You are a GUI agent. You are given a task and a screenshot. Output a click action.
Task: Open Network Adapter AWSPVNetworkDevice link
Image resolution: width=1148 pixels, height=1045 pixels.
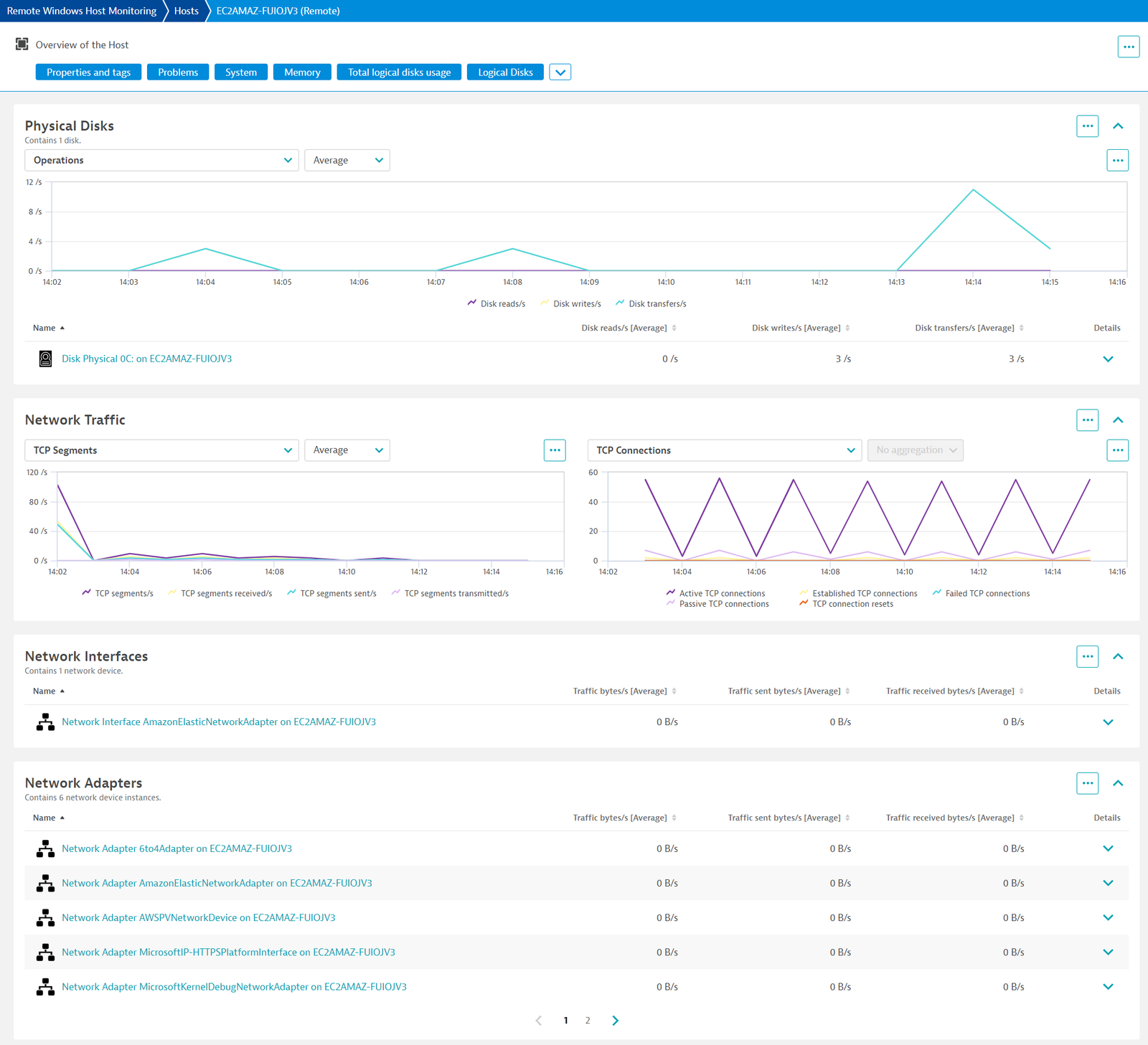point(199,918)
